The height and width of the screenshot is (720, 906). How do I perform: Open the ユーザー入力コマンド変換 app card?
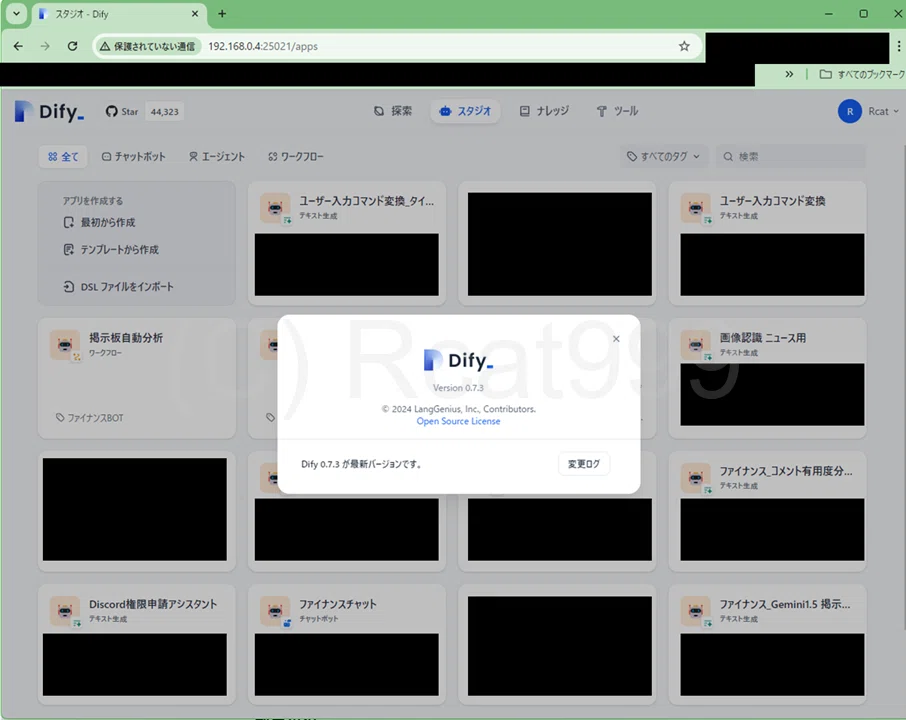767,243
